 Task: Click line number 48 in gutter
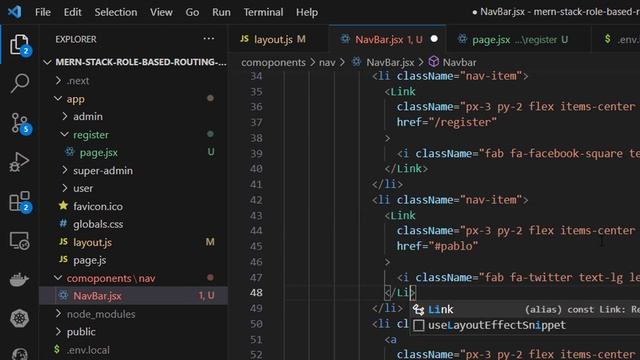point(256,293)
